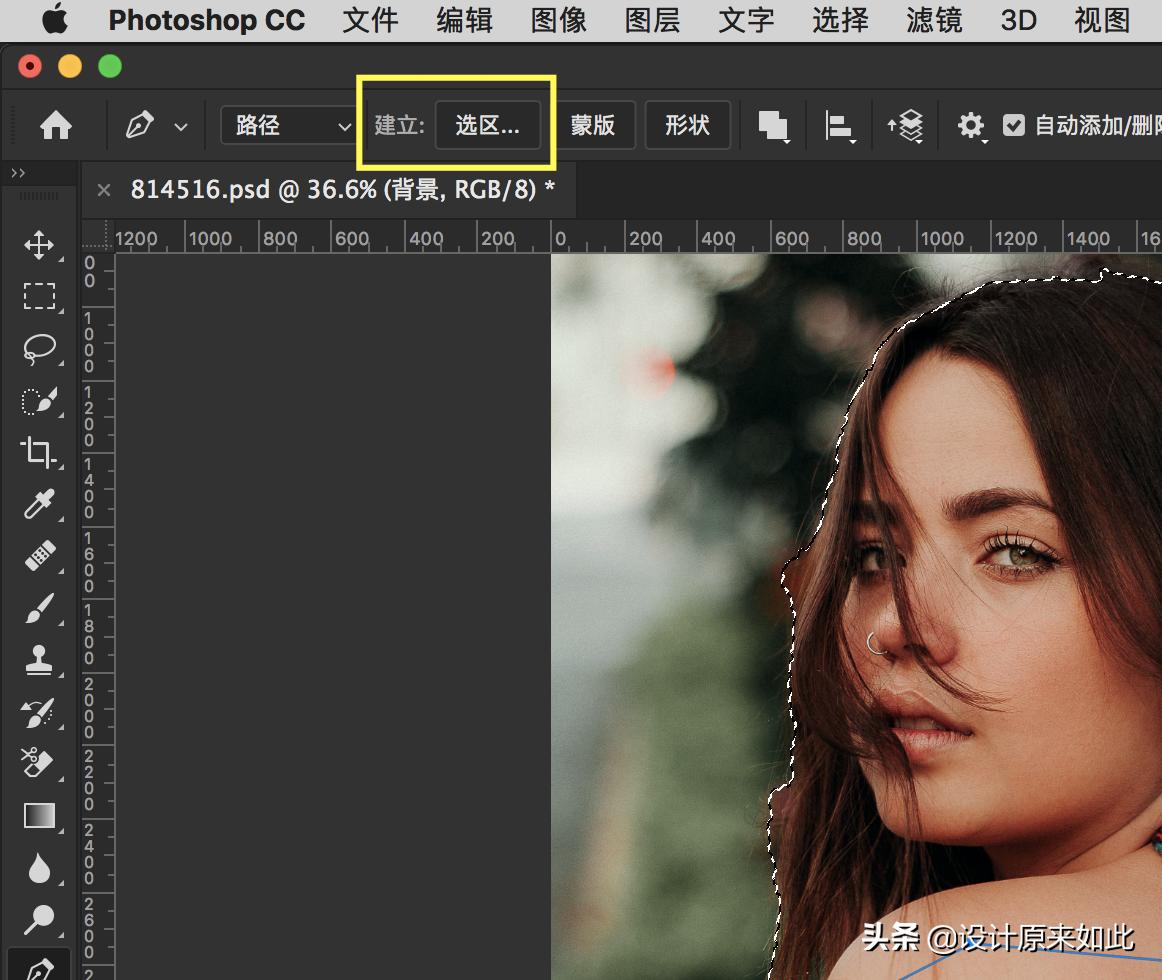Image resolution: width=1162 pixels, height=980 pixels.
Task: Select the Eraser tool
Action: point(39,764)
